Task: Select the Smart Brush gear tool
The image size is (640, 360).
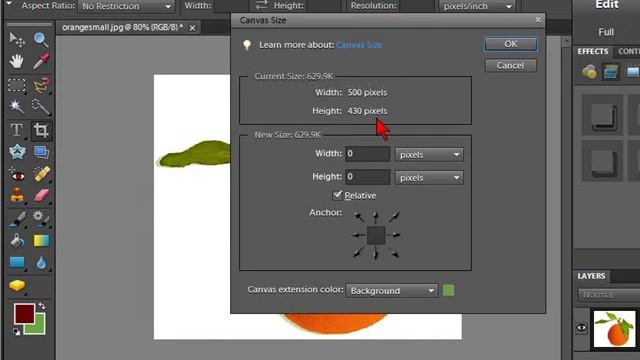Action: pos(41,219)
